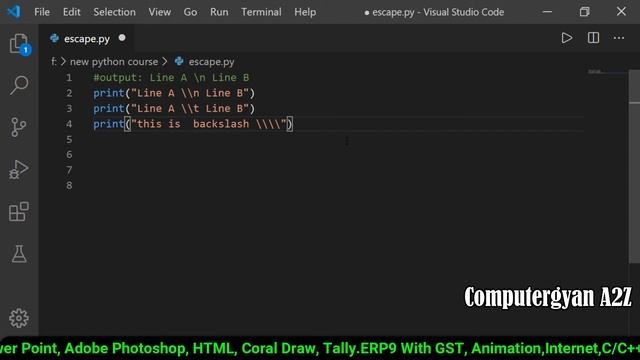Close the Visual Studio Code window
640x360 pixels.
pyautogui.click(x=621, y=11)
